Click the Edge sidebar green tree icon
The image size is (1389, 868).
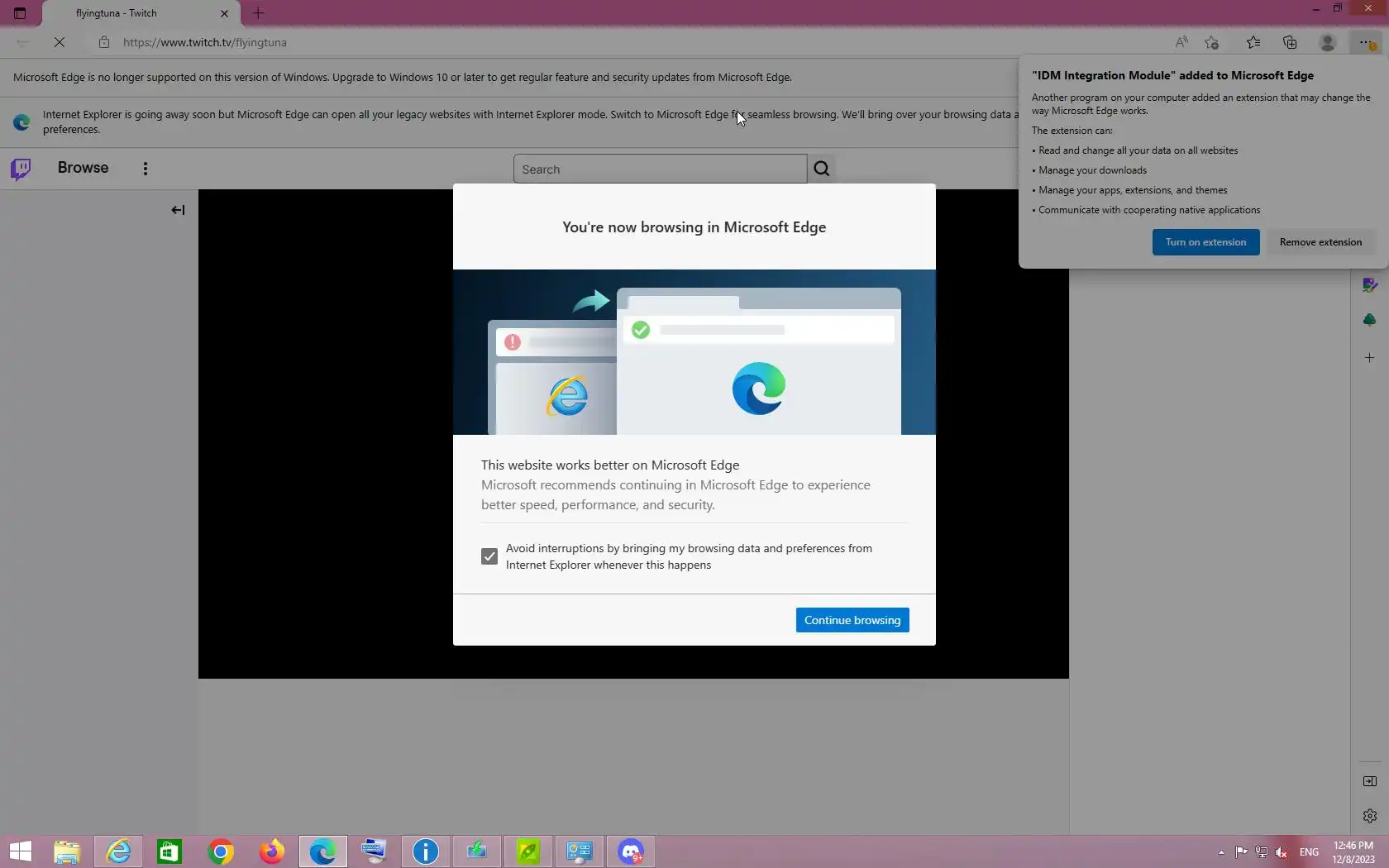click(1370, 320)
